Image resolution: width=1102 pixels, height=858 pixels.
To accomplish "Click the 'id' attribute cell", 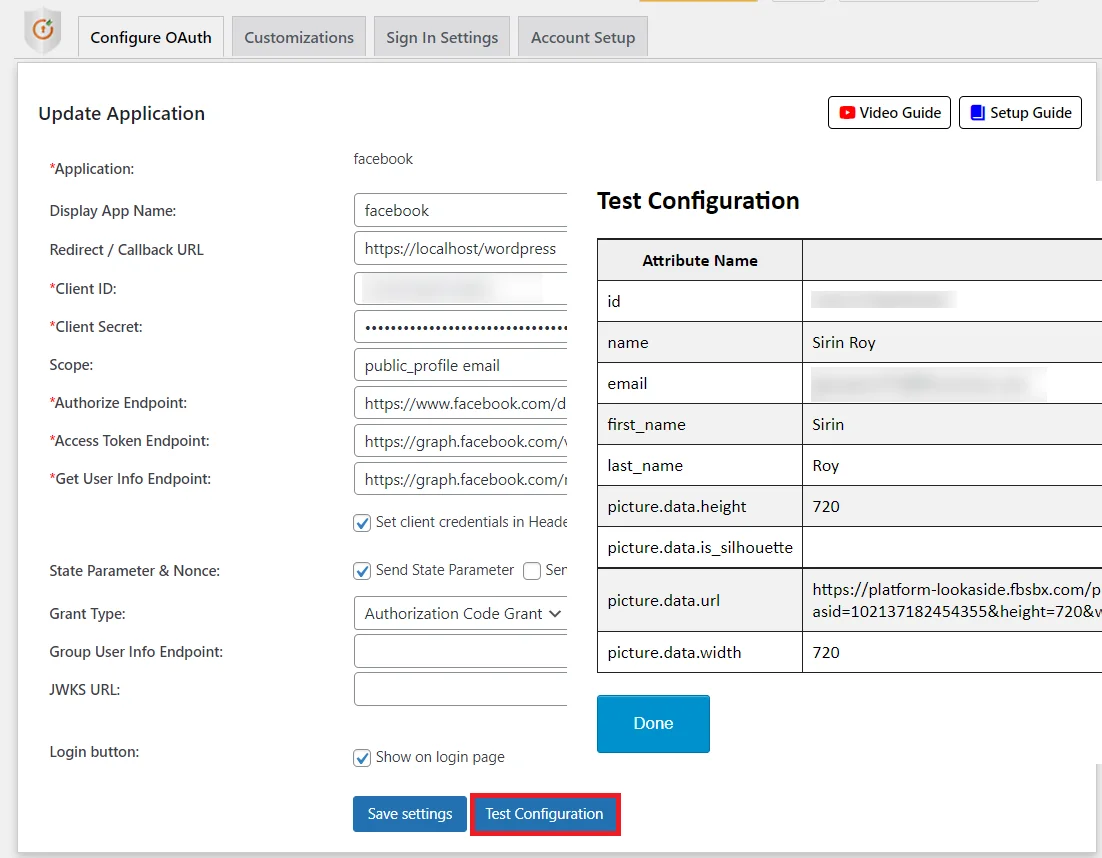I will pyautogui.click(x=700, y=301).
